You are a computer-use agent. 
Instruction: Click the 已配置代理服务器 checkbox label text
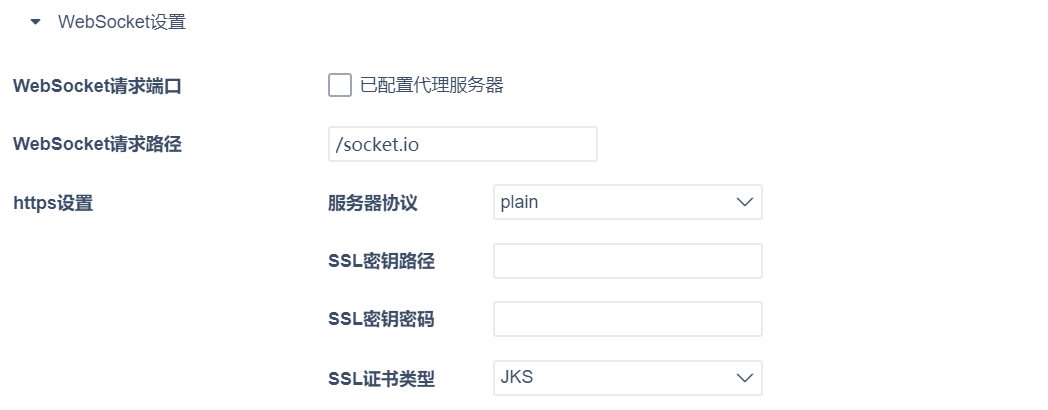click(431, 85)
